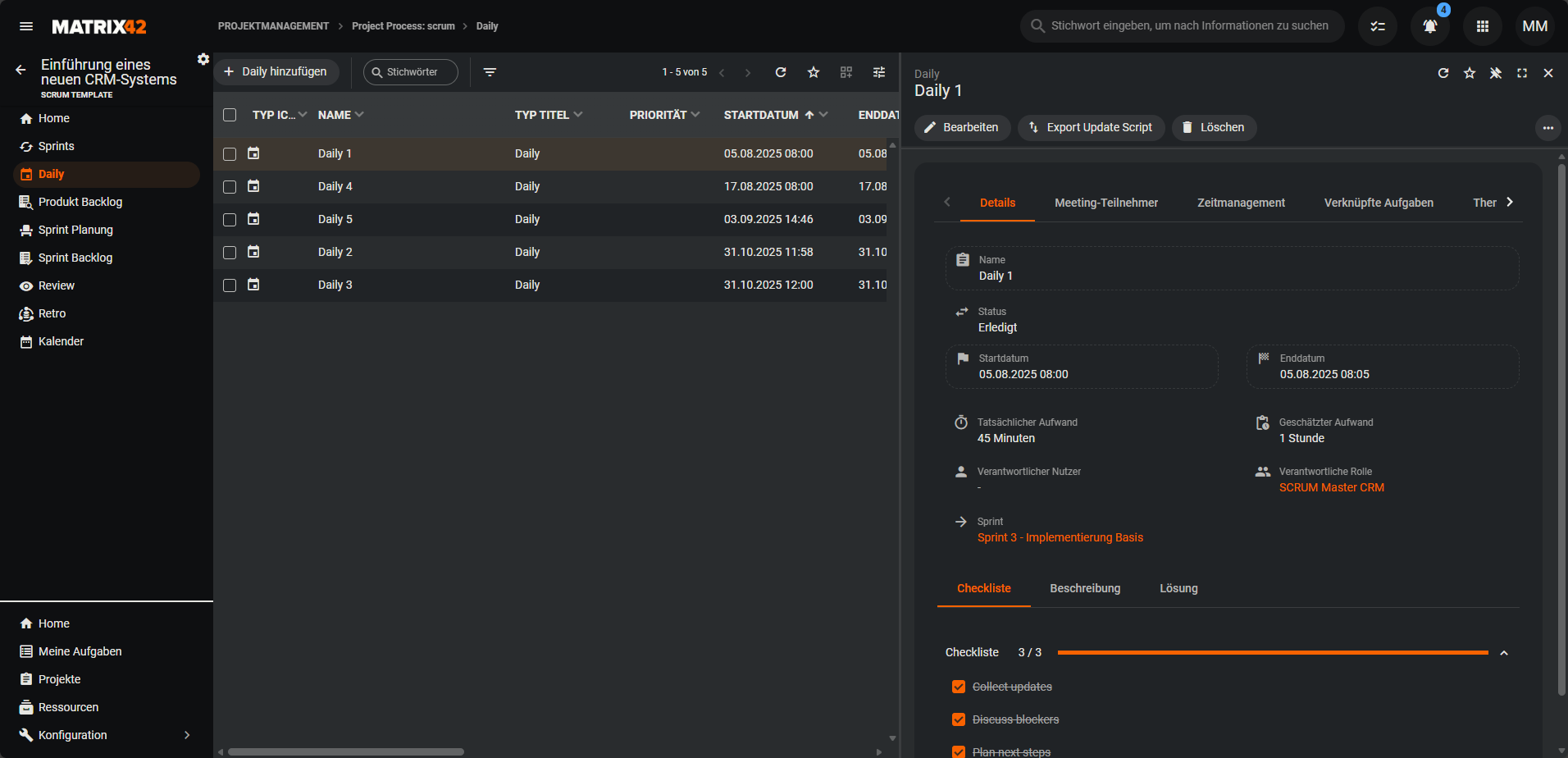Image resolution: width=1568 pixels, height=758 pixels.
Task: Refresh the Daily list
Action: 781,72
